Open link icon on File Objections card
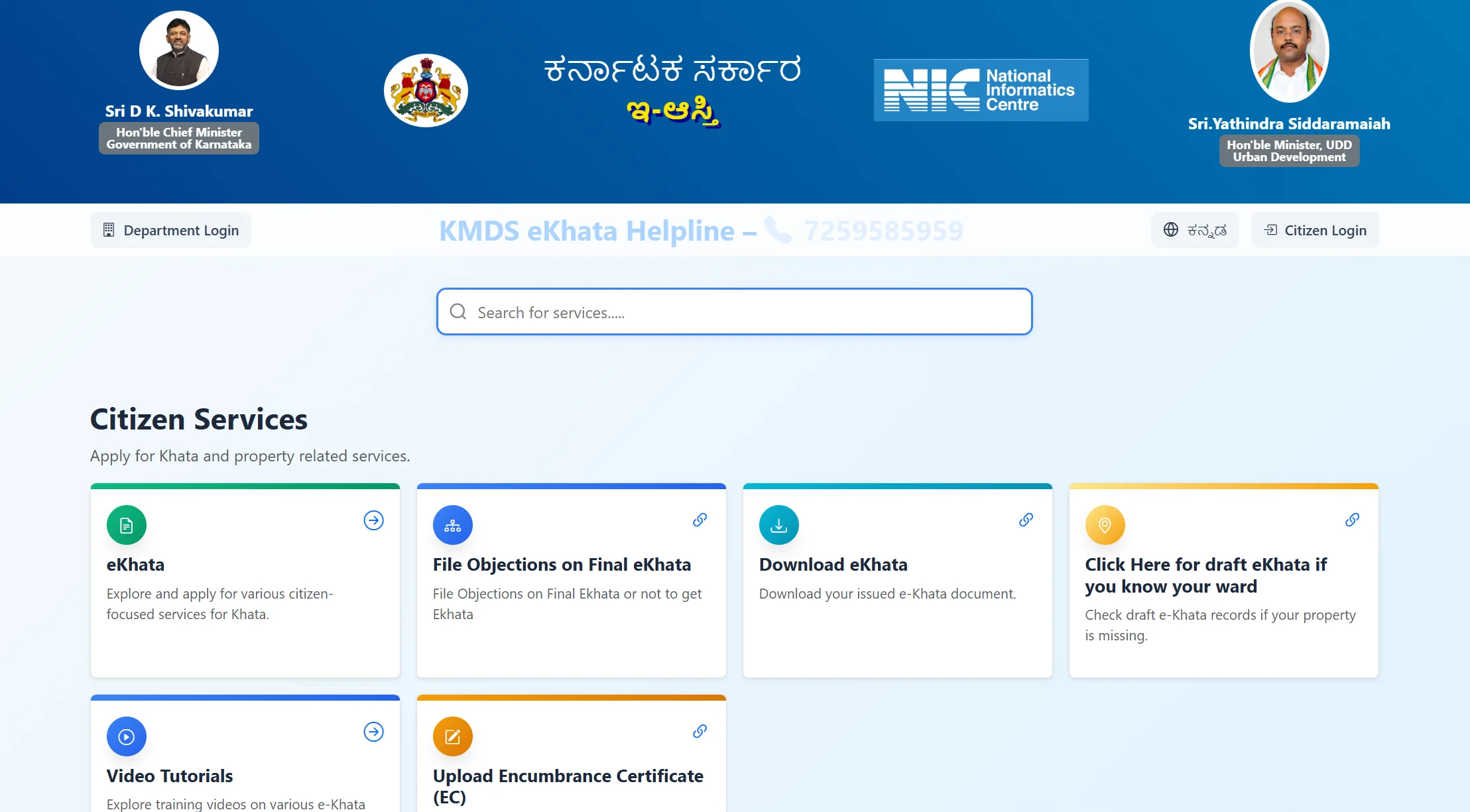Viewport: 1470px width, 812px height. 700,520
